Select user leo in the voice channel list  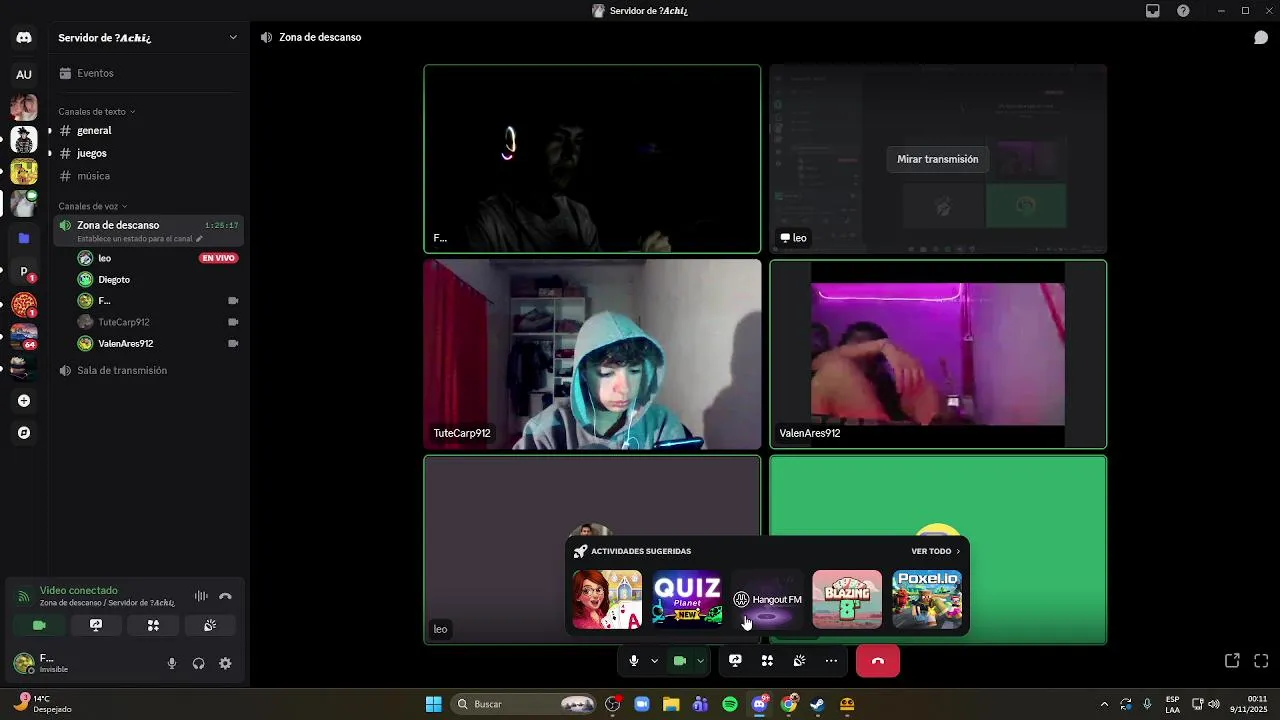tap(158, 258)
